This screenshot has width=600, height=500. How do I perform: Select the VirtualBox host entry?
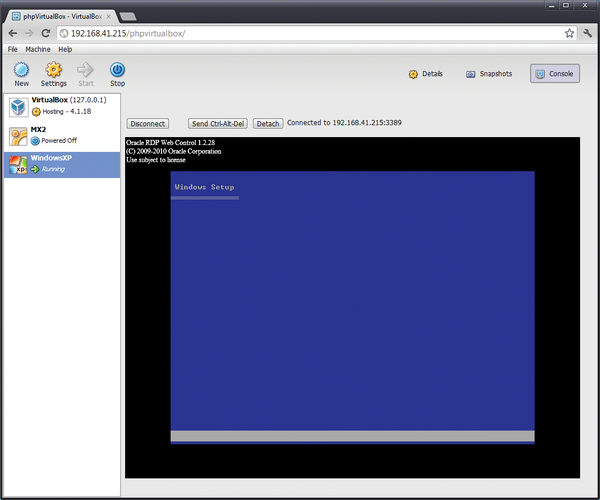61,107
